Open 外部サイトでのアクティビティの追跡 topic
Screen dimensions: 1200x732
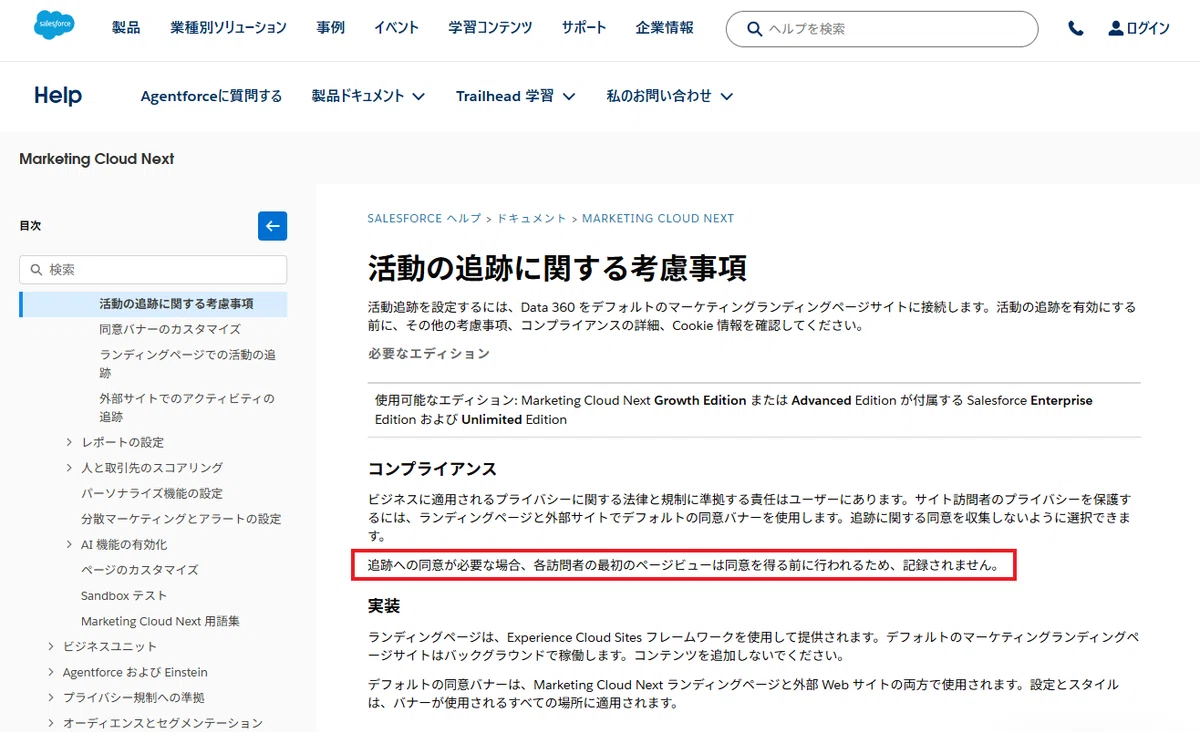tap(187, 408)
